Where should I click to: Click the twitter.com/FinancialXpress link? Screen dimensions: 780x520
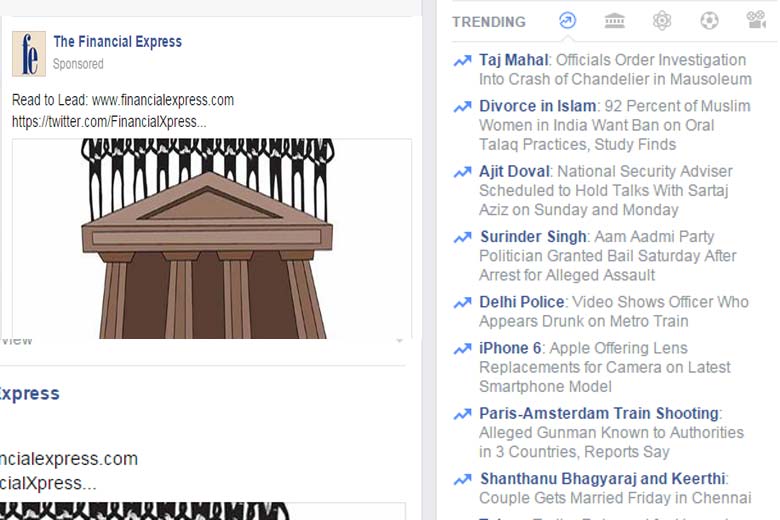109,121
